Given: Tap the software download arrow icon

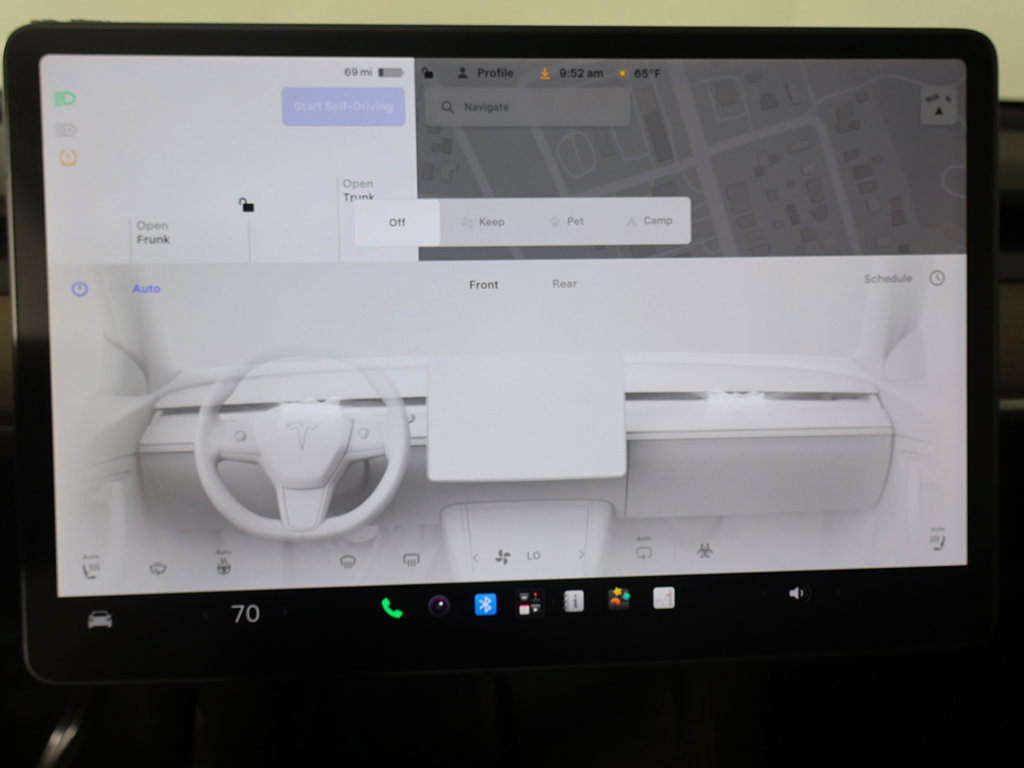Looking at the screenshot, I should pos(545,73).
